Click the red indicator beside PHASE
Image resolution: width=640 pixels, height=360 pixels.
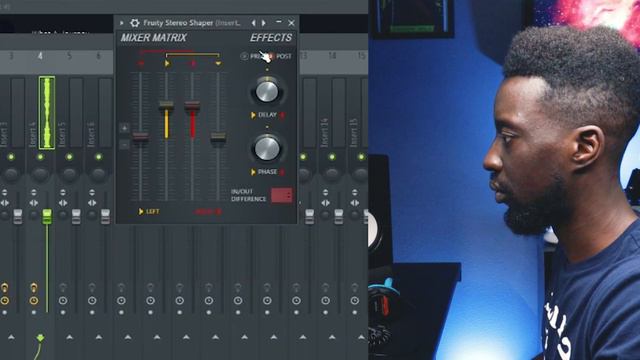click(282, 172)
